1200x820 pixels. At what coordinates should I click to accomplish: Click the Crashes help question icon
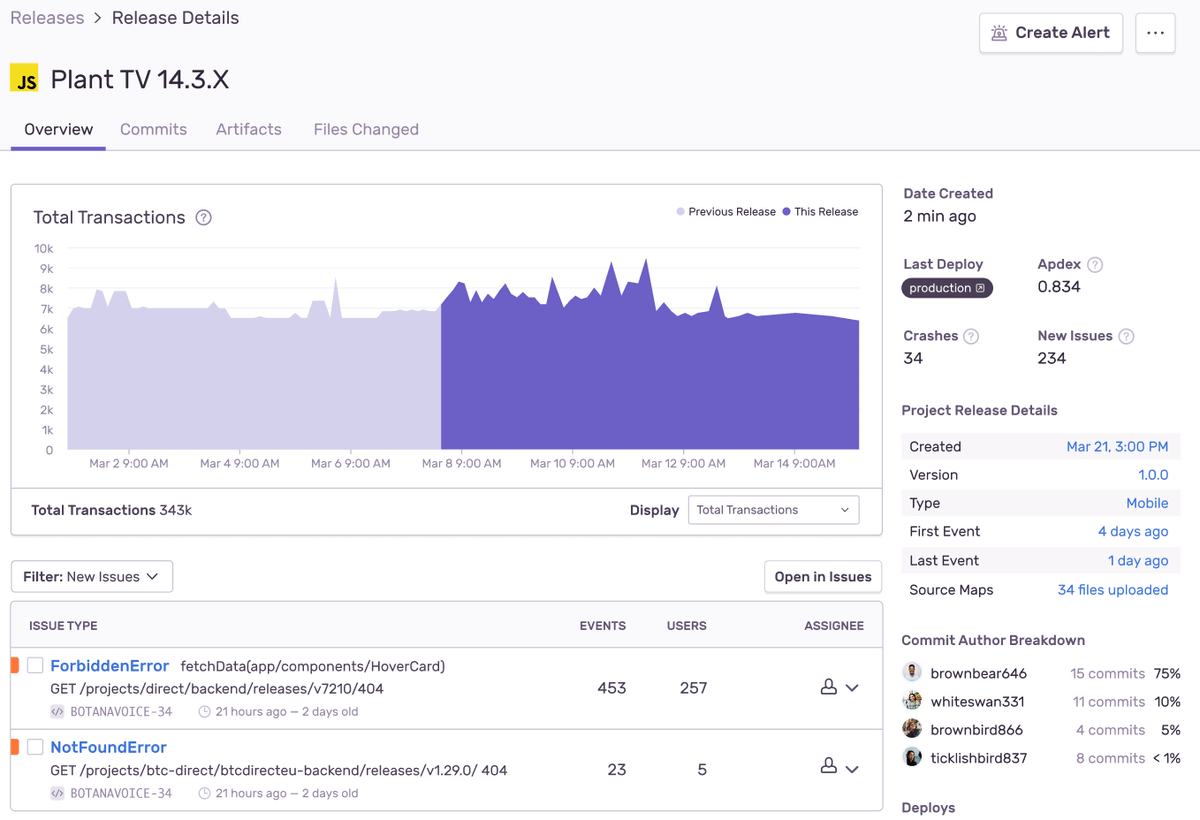[x=971, y=336]
